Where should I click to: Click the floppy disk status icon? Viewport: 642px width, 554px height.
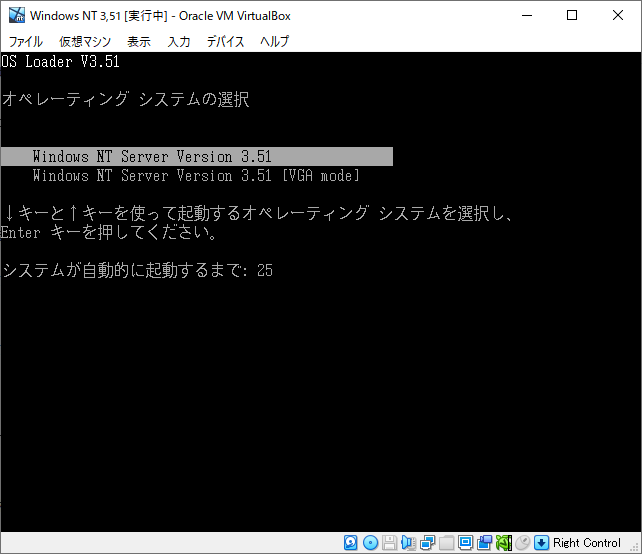pos(389,543)
